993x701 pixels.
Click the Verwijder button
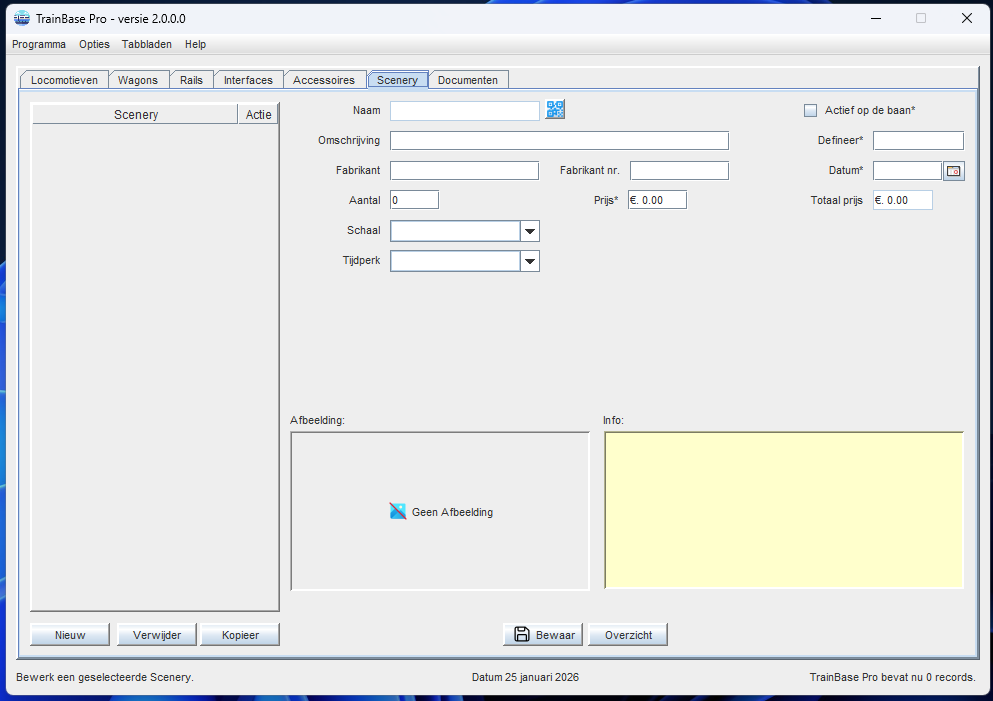tap(157, 635)
